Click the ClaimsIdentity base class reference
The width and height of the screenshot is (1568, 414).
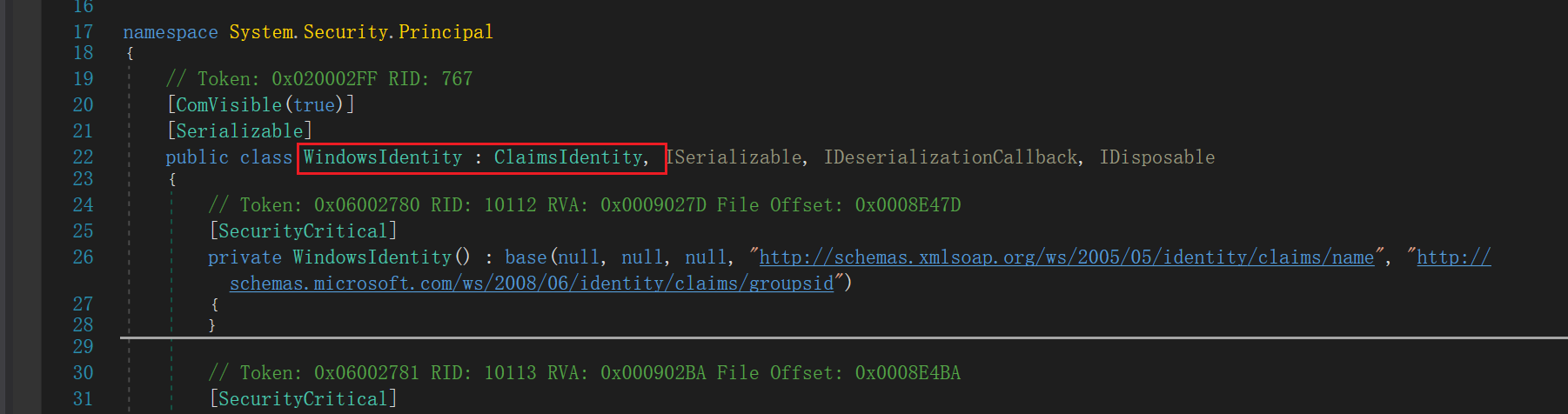(568, 157)
